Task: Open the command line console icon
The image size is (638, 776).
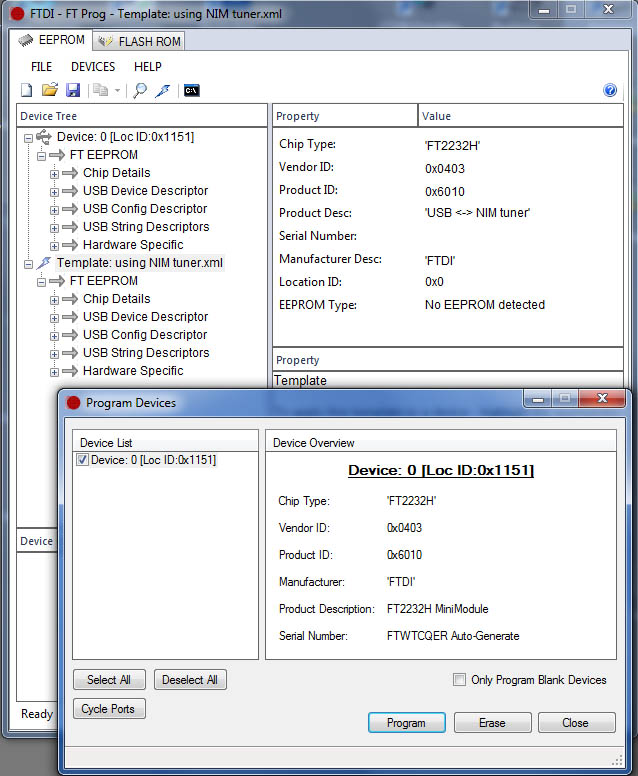Action: (192, 91)
